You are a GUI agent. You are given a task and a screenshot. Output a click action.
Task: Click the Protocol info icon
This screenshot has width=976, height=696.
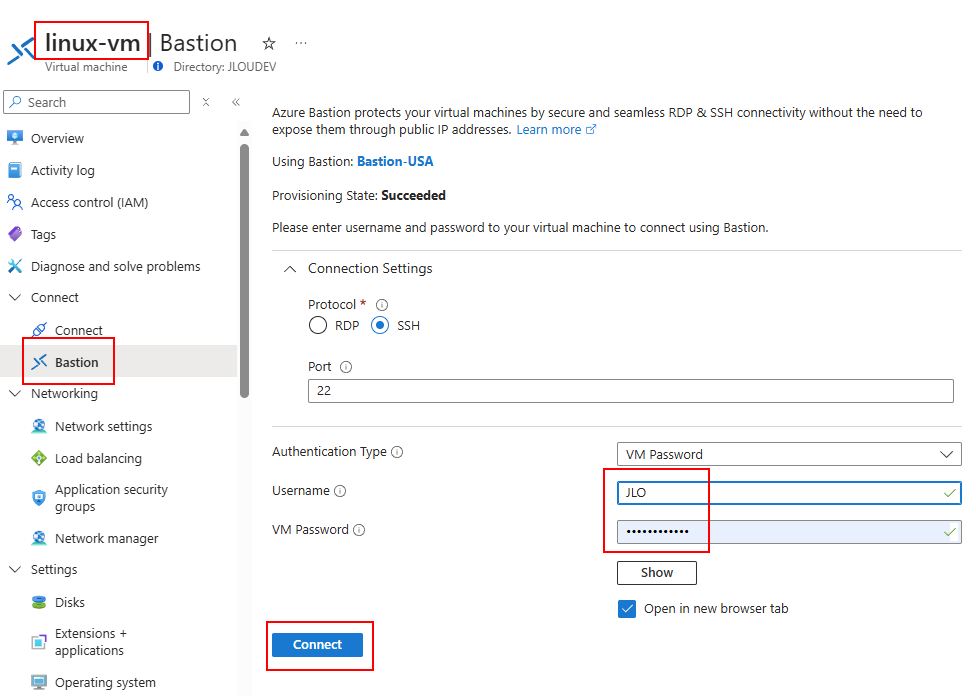point(382,305)
